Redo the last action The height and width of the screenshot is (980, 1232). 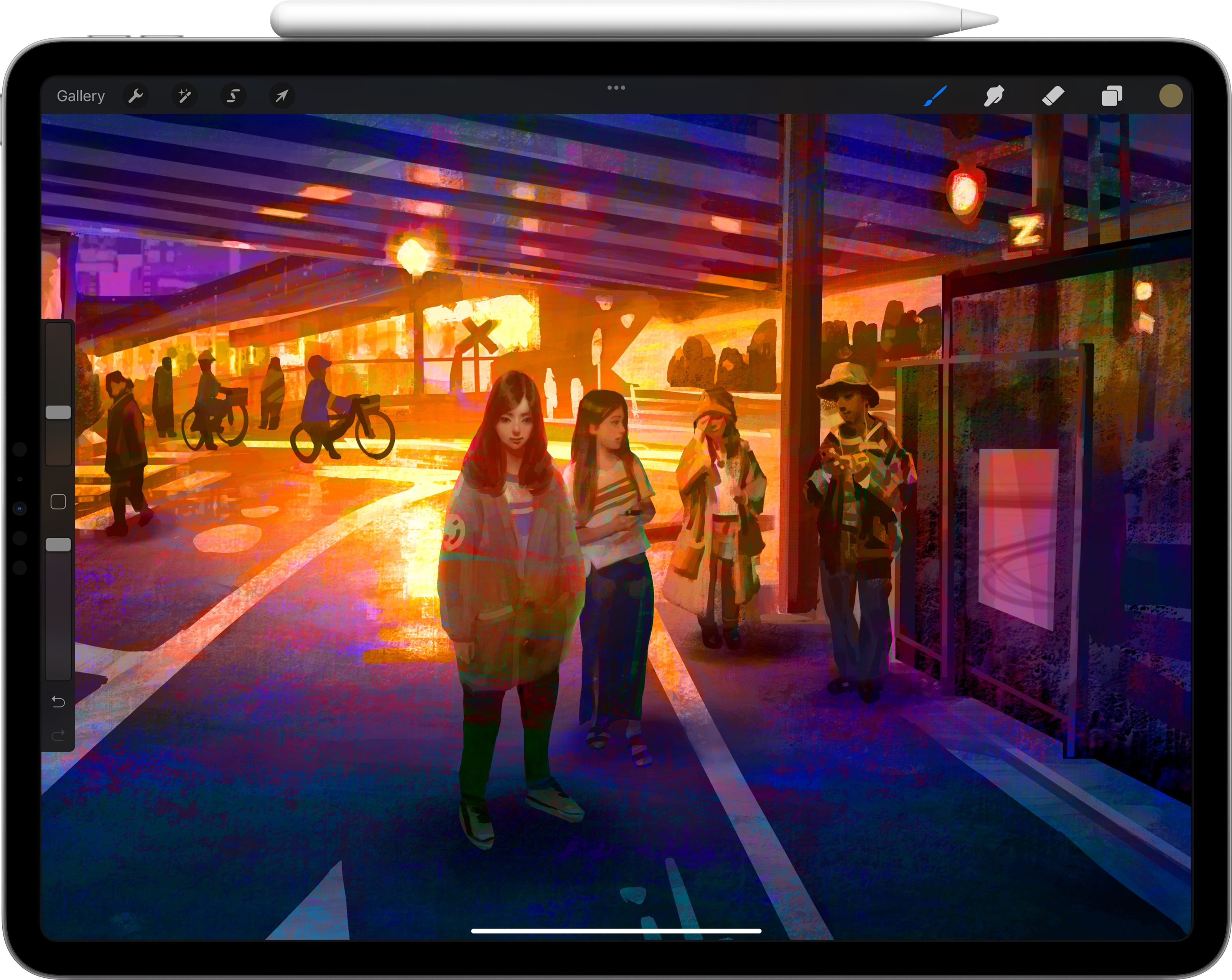[x=58, y=735]
